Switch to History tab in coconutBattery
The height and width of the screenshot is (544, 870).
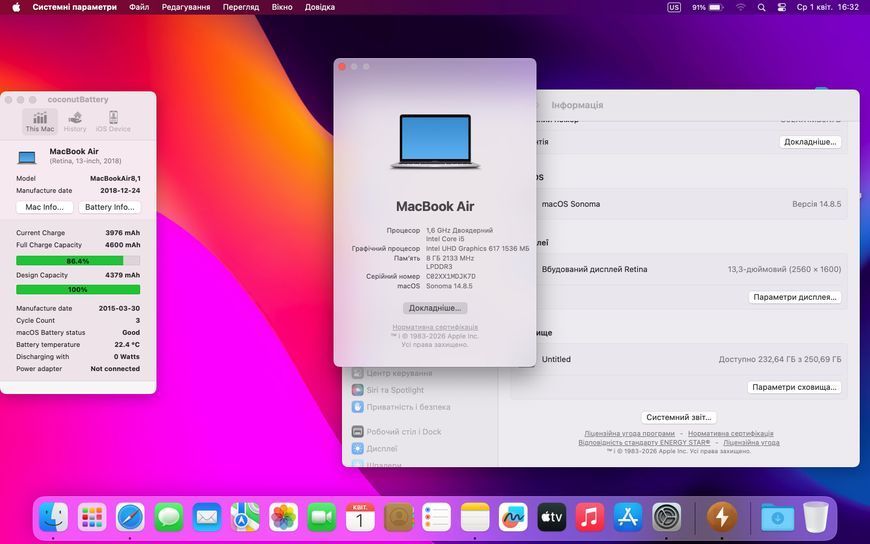pos(75,121)
